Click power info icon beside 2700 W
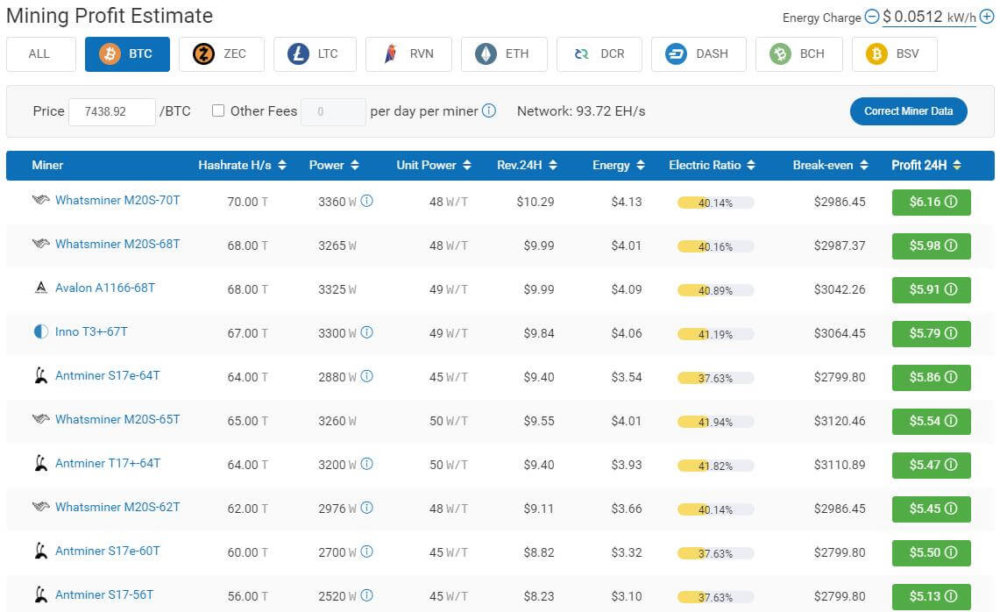This screenshot has width=1000, height=612. (367, 551)
